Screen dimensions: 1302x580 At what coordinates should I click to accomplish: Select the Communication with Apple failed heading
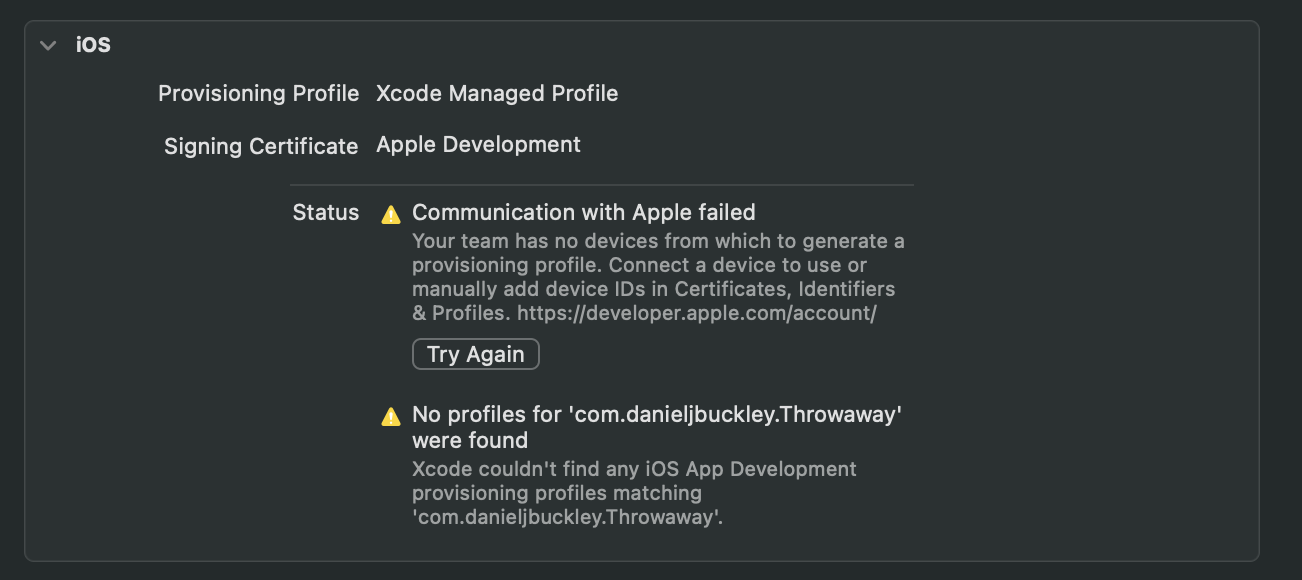click(583, 212)
